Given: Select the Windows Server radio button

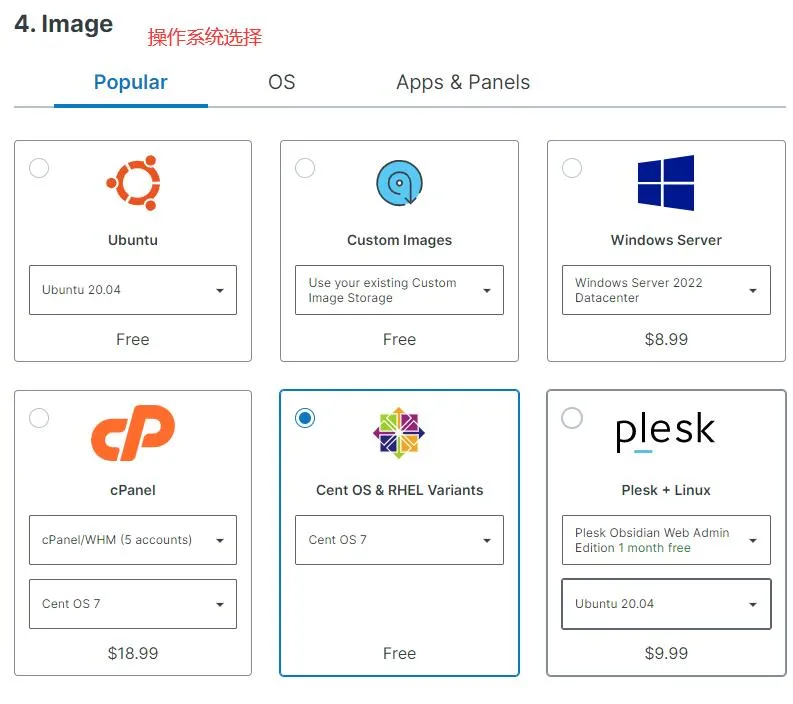Looking at the screenshot, I should pos(572,168).
